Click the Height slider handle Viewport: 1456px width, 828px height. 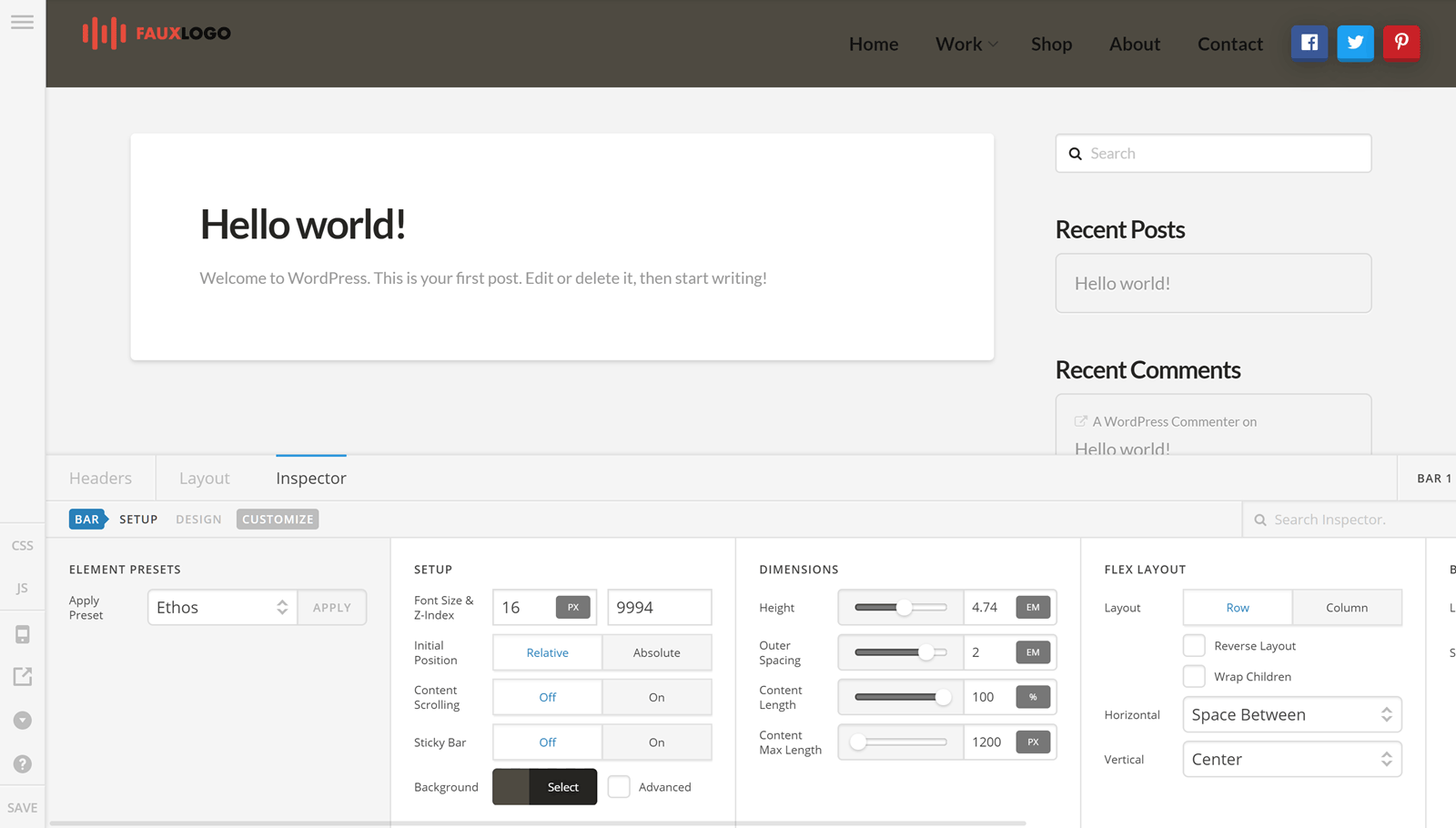click(x=904, y=608)
